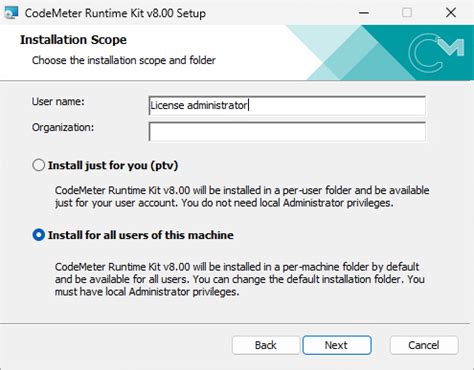Click the per-machine folder description paragraph
474x370 pixels.
pyautogui.click(x=240, y=279)
